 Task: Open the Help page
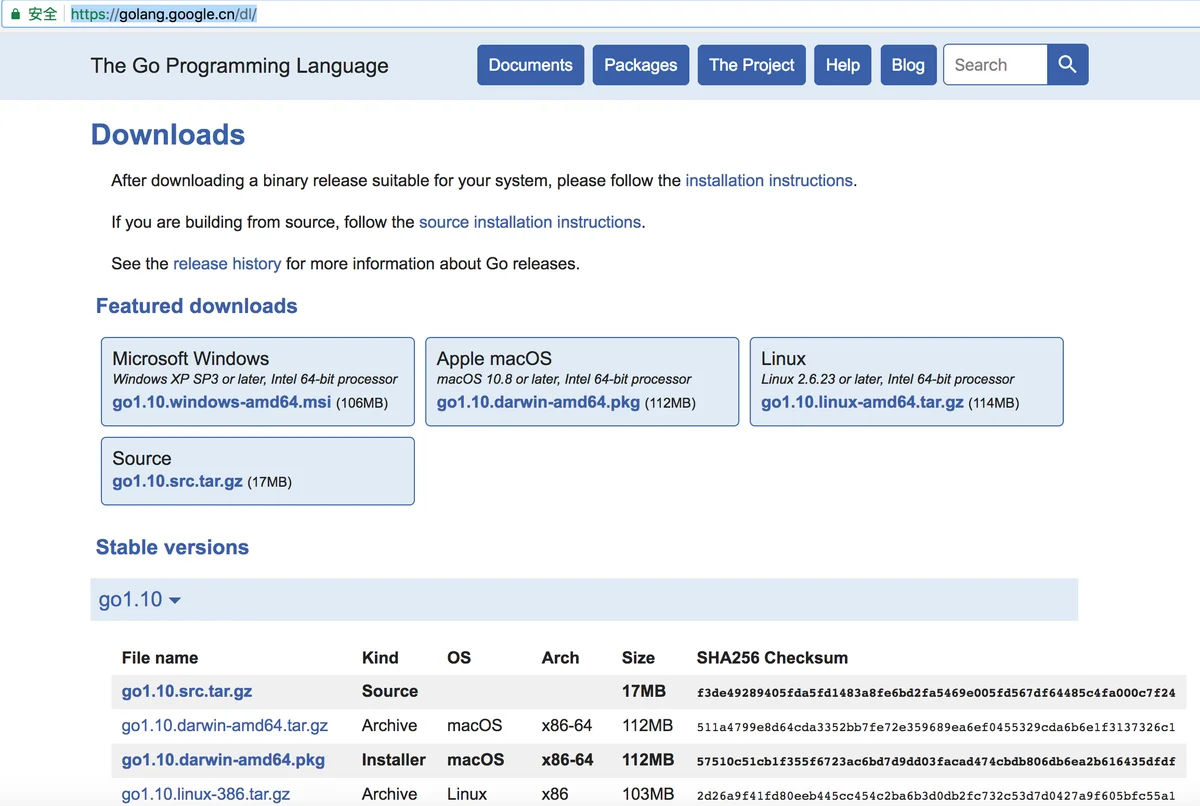coord(843,65)
